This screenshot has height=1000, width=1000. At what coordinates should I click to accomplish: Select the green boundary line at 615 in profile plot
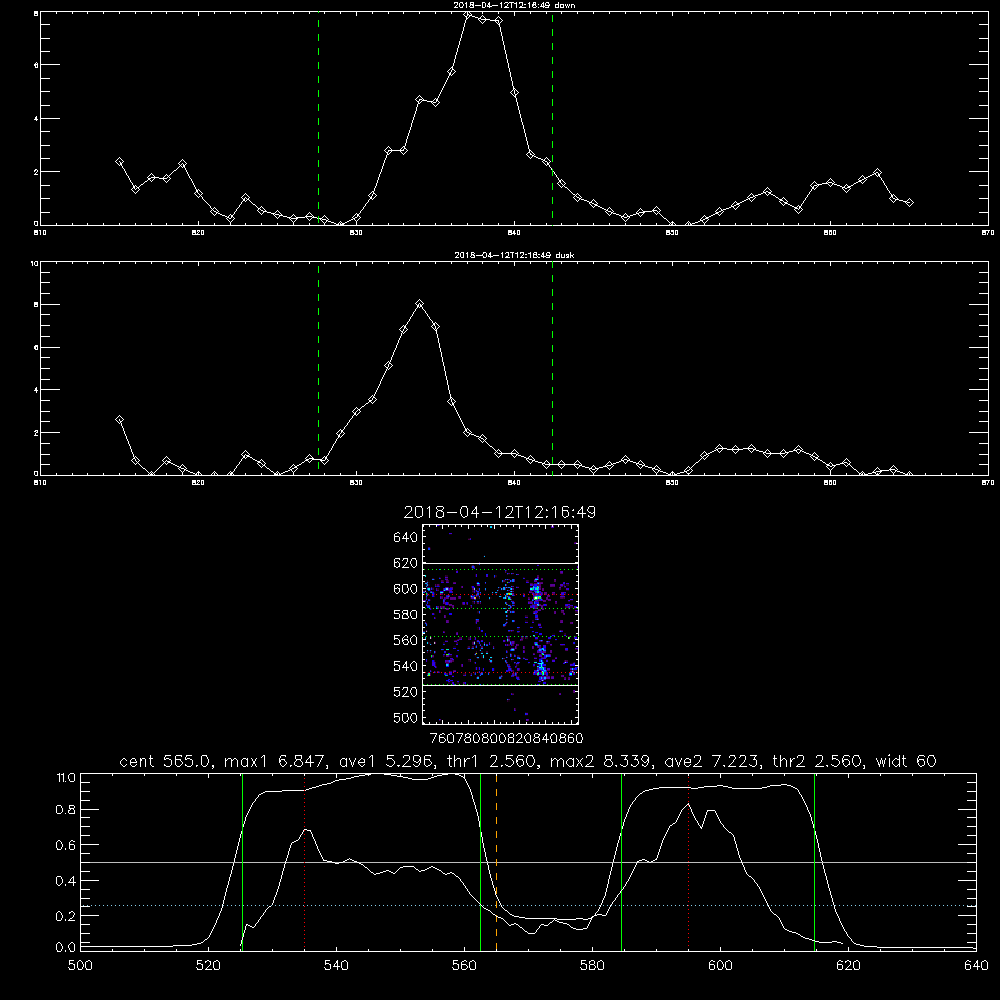tap(814, 862)
